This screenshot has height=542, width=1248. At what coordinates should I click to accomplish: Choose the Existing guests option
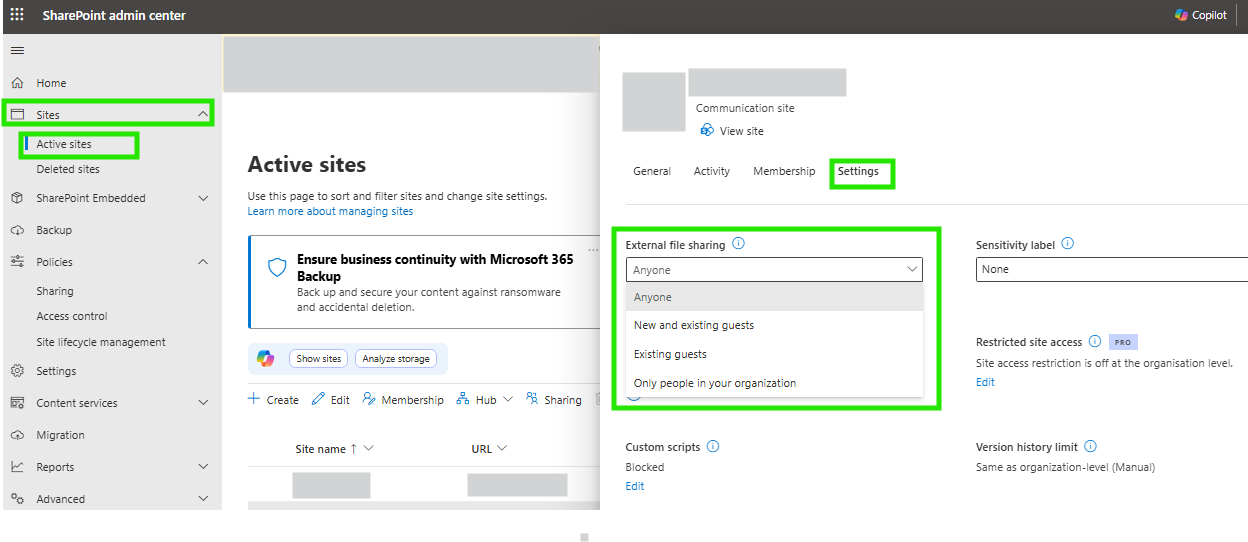coord(774,354)
